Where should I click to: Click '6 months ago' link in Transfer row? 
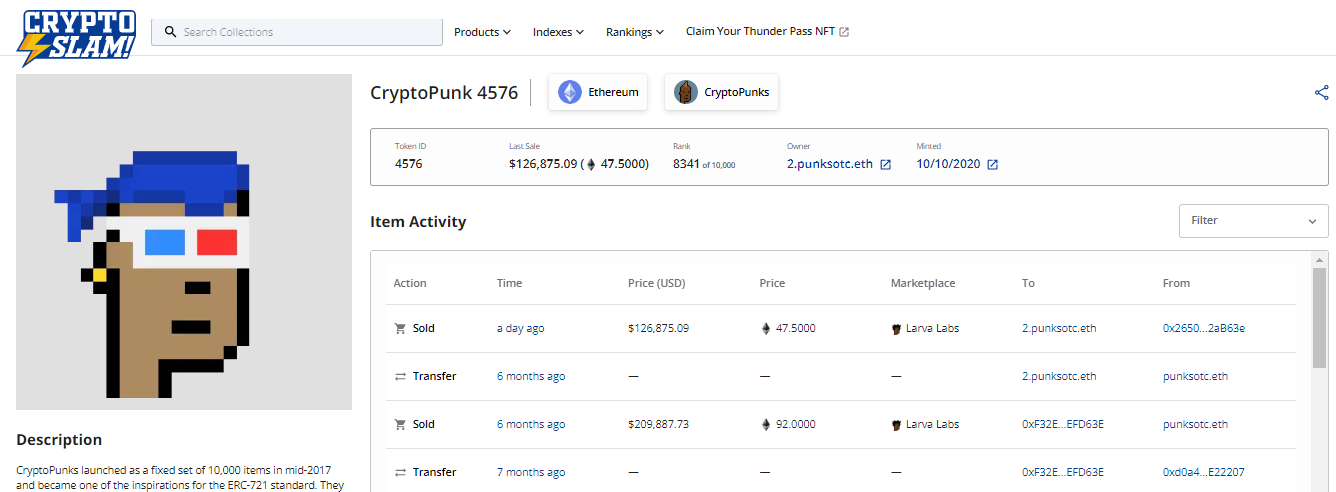[x=531, y=376]
